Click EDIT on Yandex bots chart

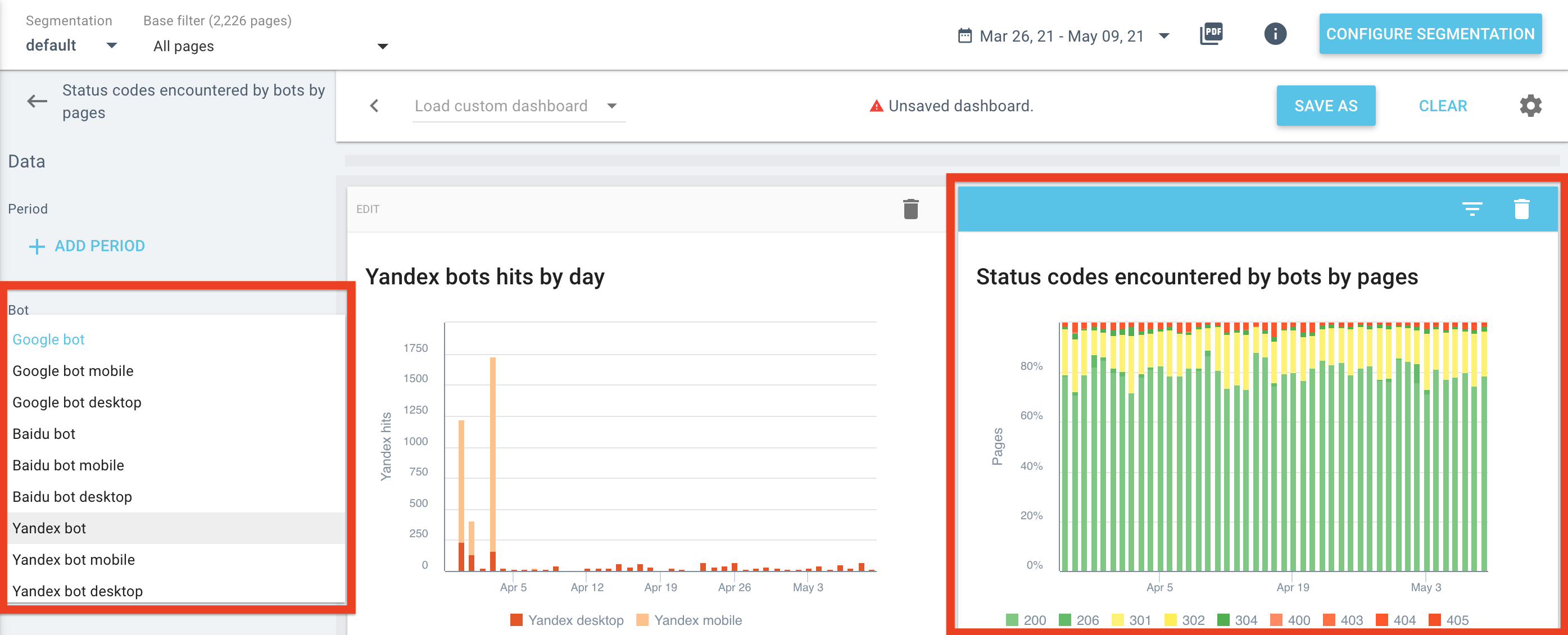click(x=367, y=209)
